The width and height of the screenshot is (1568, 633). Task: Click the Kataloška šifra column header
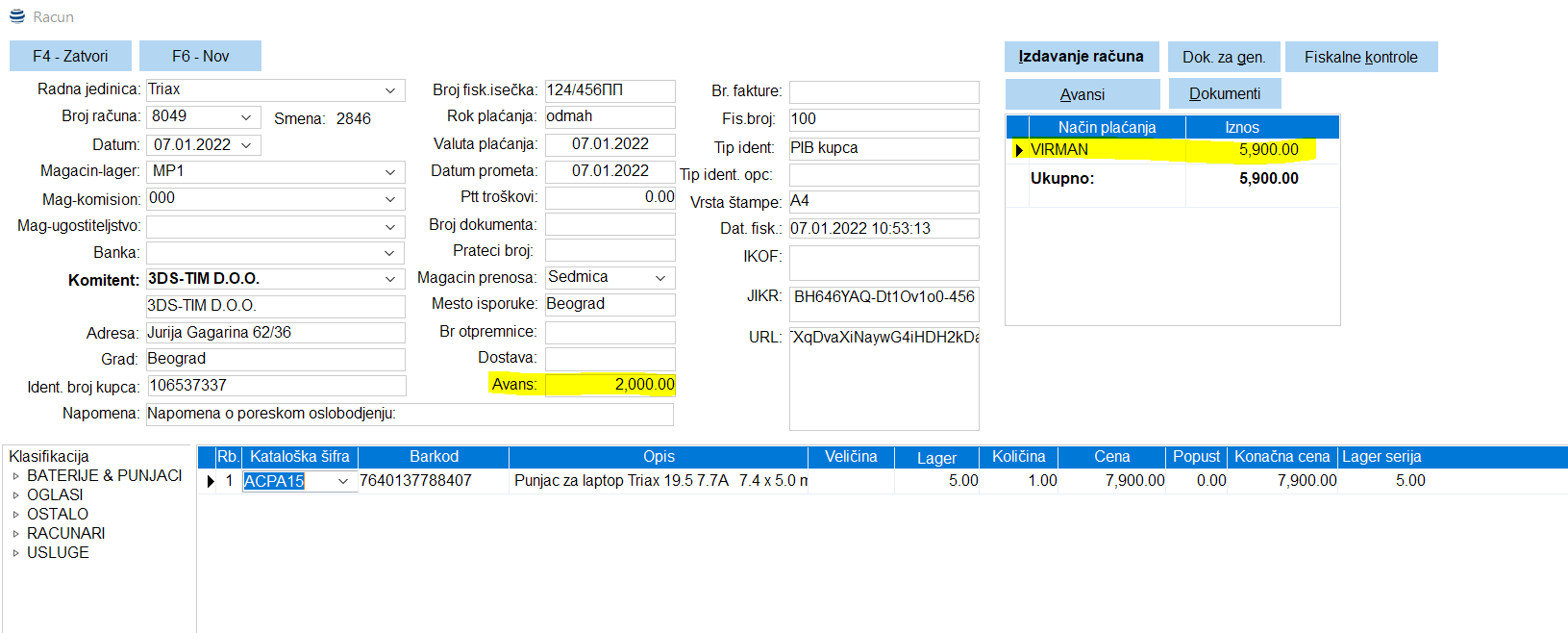299,457
